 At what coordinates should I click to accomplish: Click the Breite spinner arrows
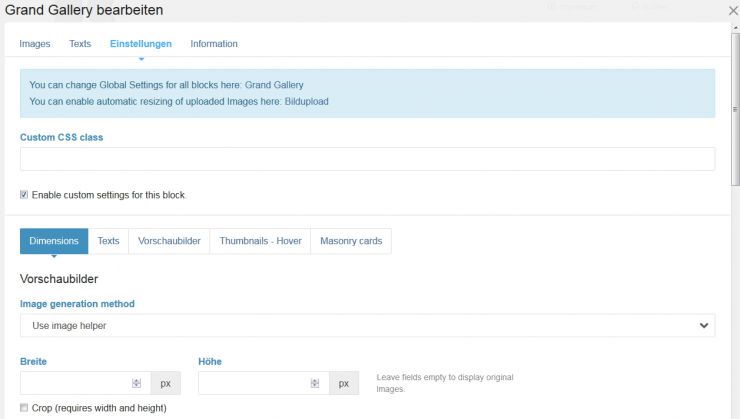pos(136,383)
